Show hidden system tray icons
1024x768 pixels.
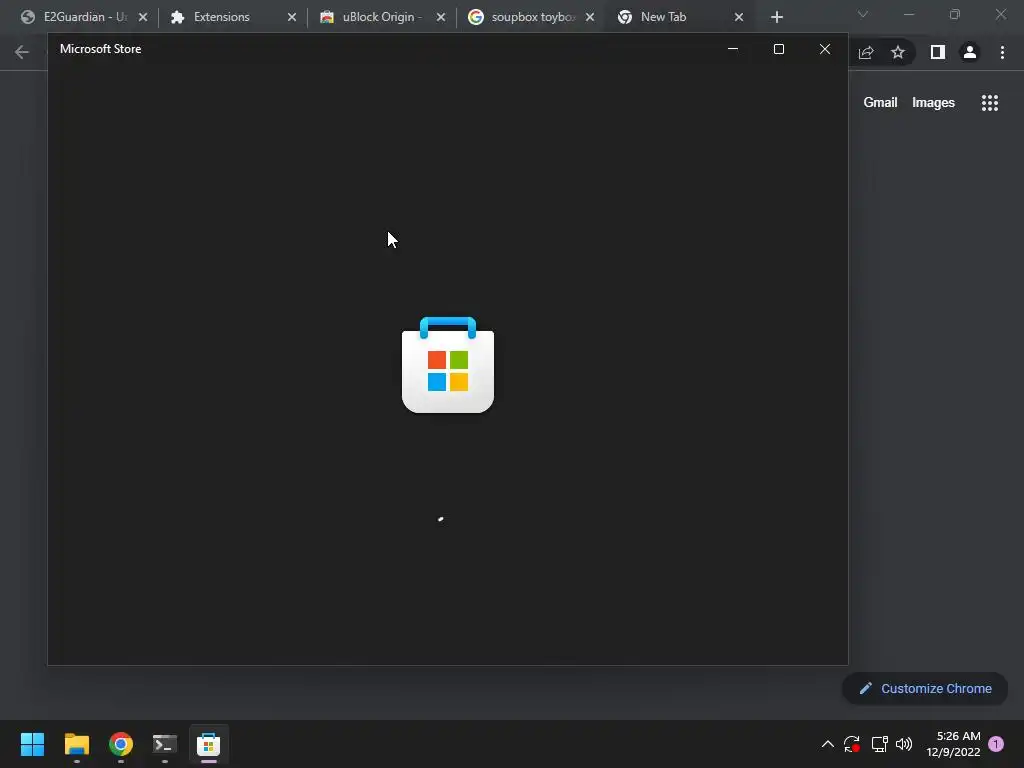827,744
